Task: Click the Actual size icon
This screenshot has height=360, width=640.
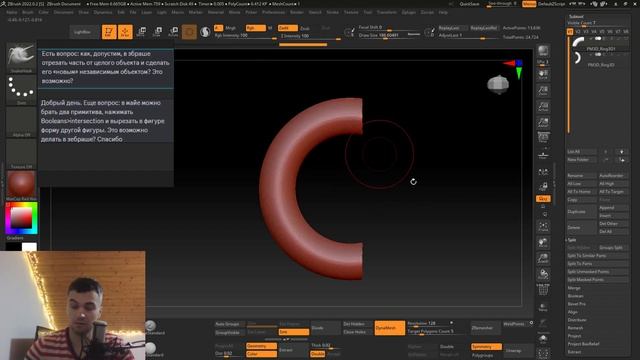Action: 543,107
